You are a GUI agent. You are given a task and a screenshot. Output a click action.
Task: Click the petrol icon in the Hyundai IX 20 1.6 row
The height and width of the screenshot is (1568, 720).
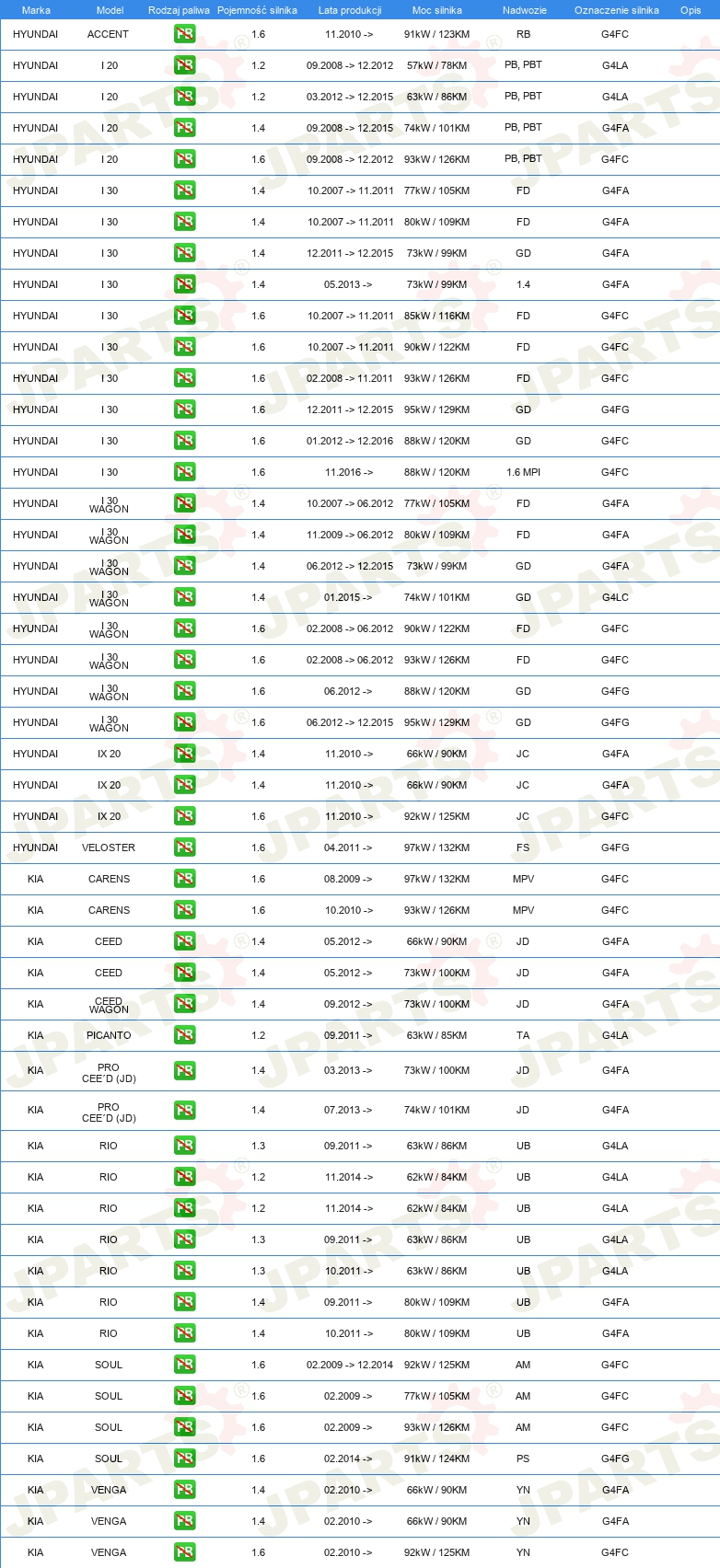[x=185, y=816]
